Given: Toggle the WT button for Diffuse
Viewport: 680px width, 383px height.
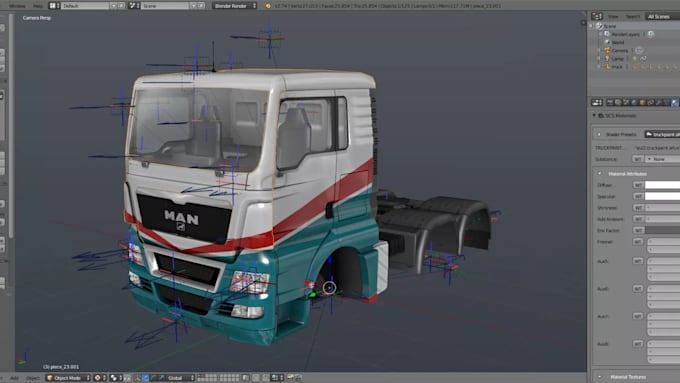Looking at the screenshot, I should tap(638, 185).
